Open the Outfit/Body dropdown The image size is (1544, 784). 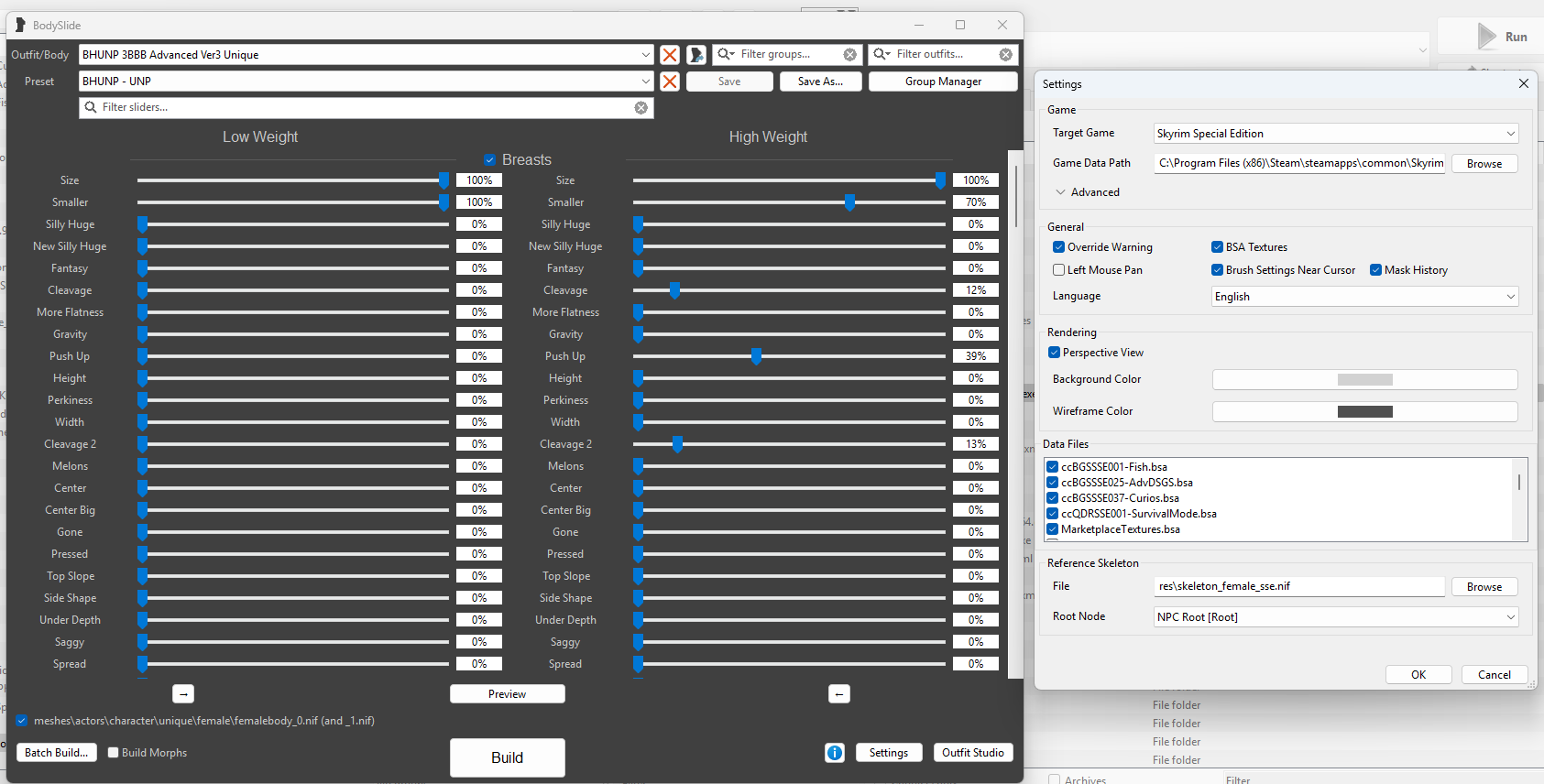367,55
